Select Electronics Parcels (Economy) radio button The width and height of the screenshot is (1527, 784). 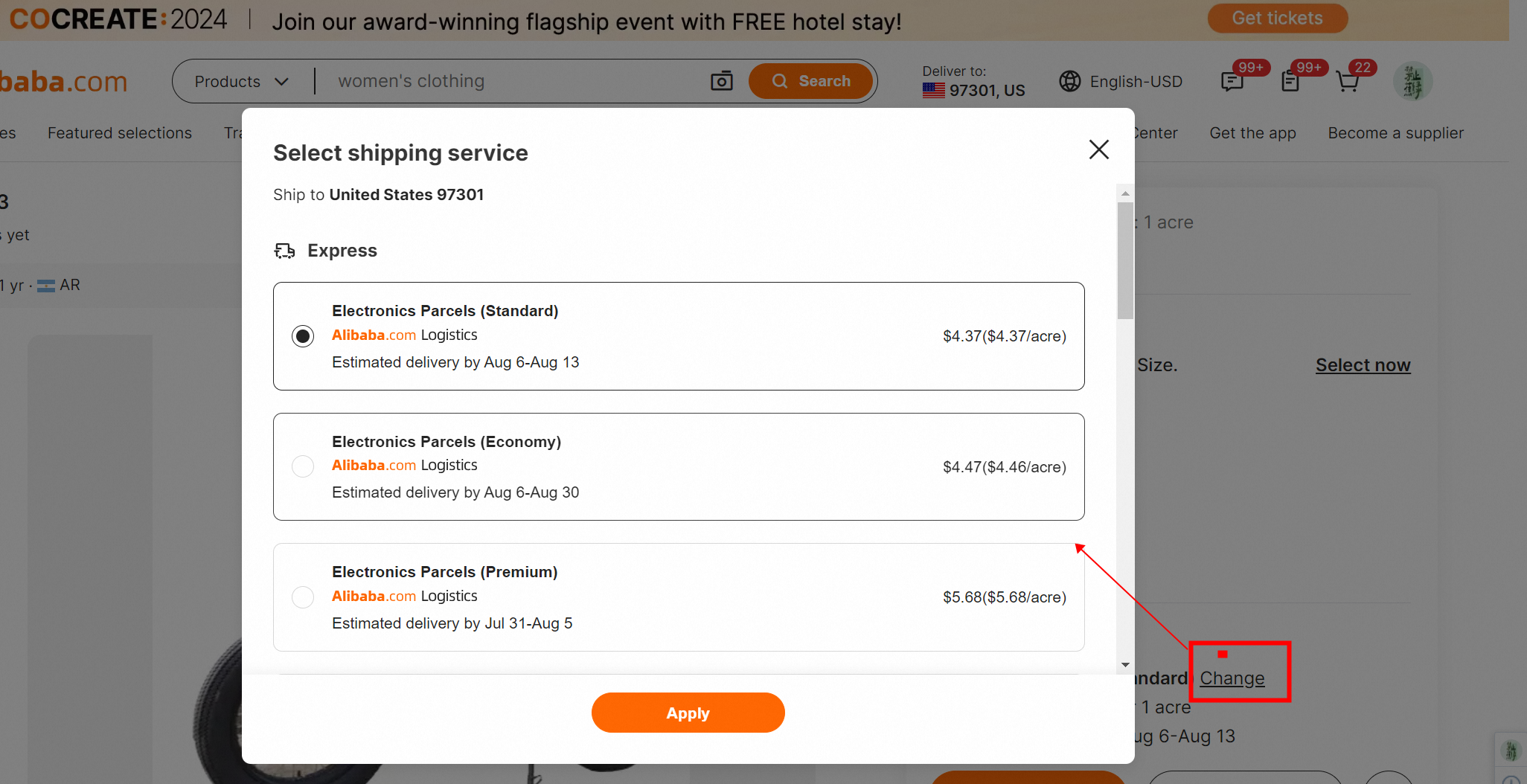pyautogui.click(x=303, y=466)
